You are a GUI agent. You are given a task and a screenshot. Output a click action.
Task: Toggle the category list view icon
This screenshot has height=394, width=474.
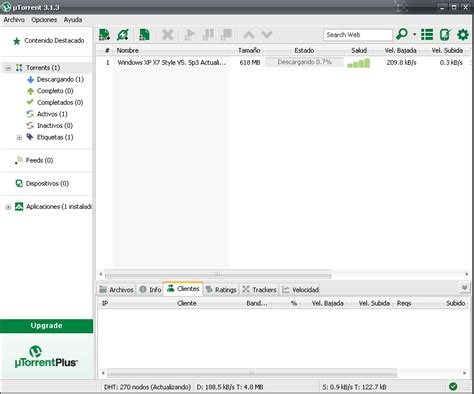click(427, 34)
